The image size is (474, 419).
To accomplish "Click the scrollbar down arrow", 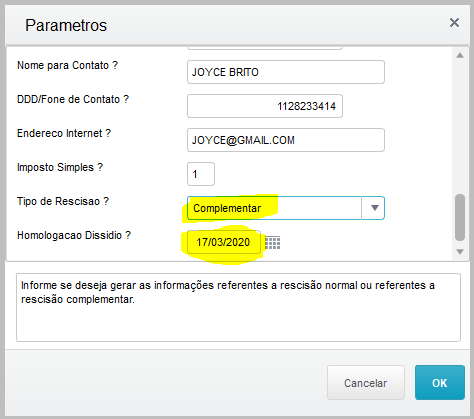I will point(460,252).
